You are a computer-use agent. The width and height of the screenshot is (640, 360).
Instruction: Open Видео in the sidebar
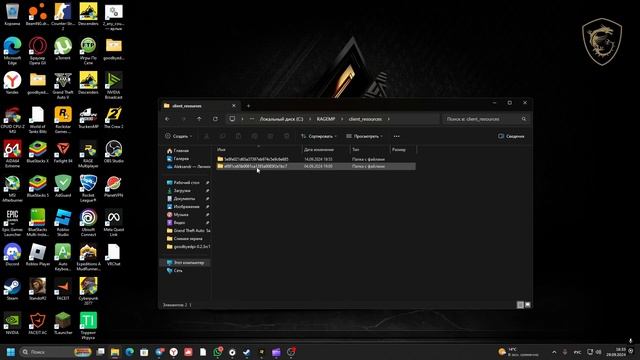[179, 222]
